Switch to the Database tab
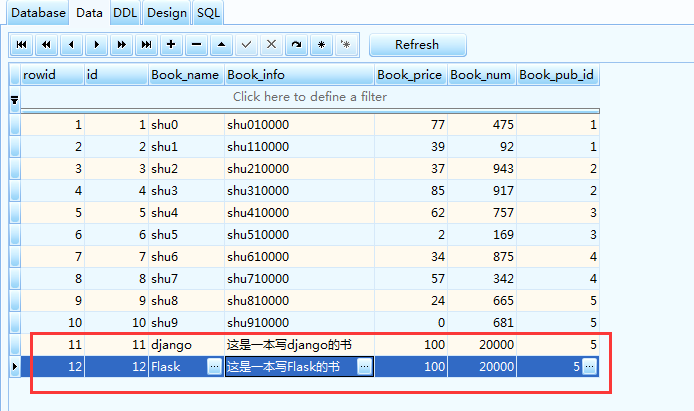This screenshot has height=411, width=694. pos(38,13)
